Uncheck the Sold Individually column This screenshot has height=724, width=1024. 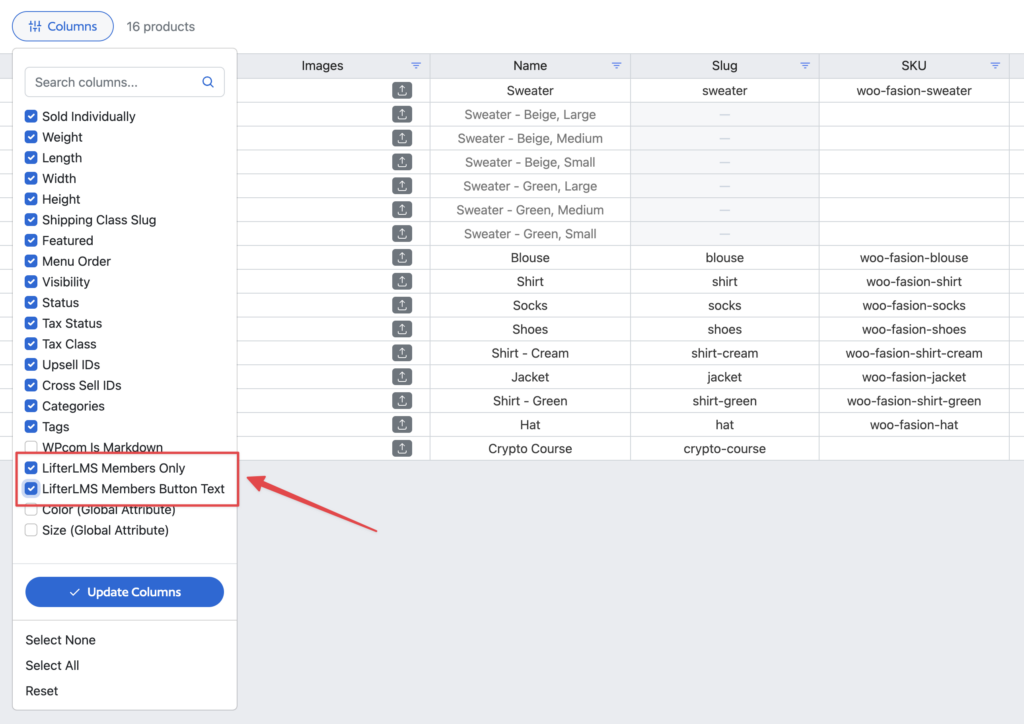(31, 116)
